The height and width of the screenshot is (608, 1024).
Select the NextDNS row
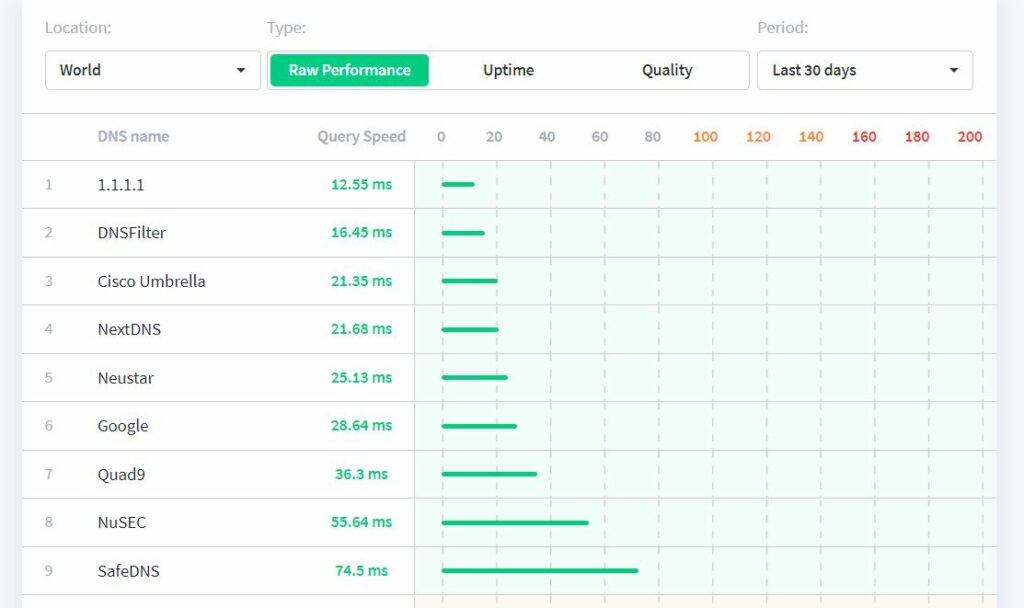tap(129, 329)
